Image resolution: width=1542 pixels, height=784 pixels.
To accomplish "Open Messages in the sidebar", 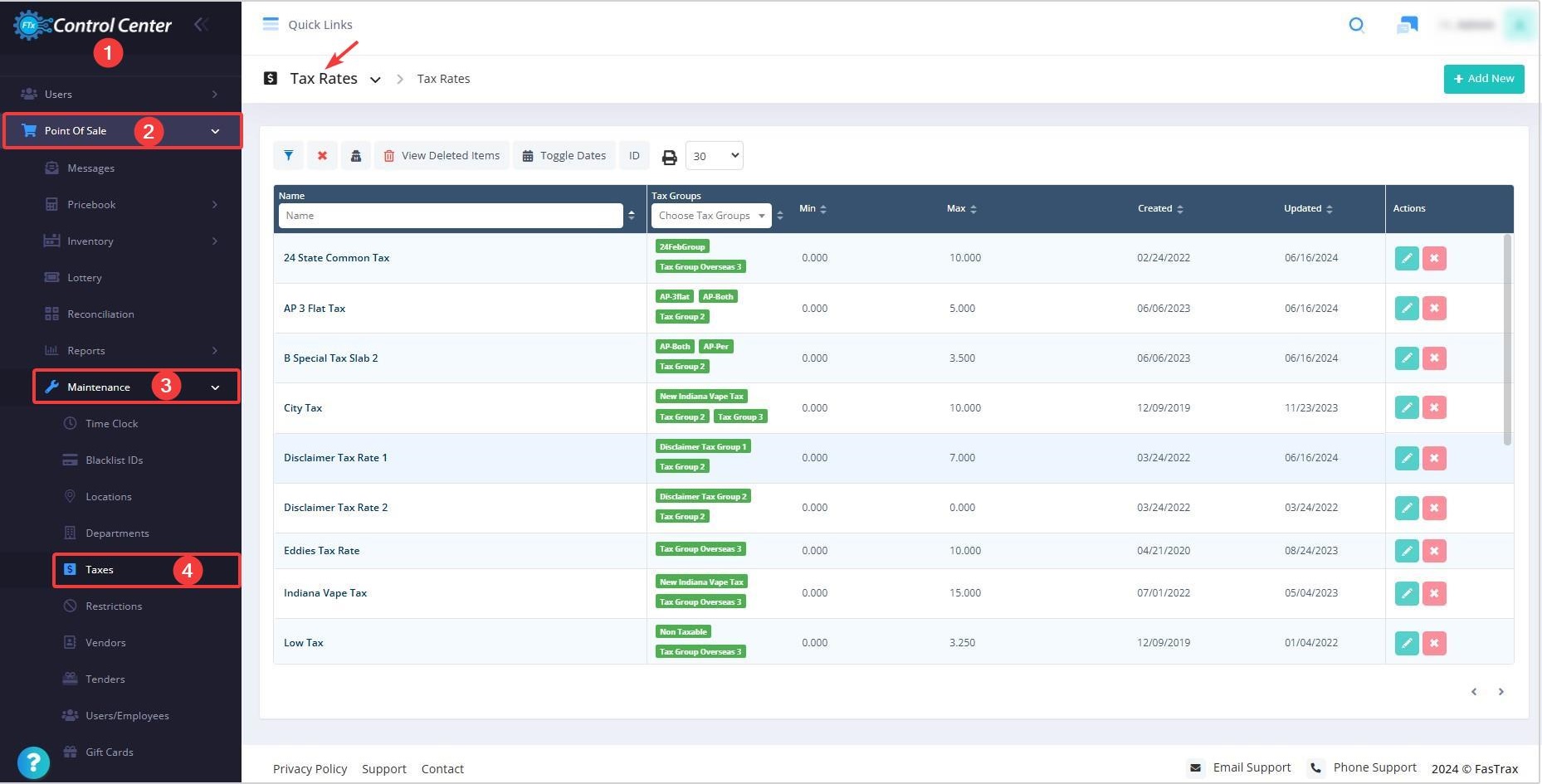I will tap(90, 168).
